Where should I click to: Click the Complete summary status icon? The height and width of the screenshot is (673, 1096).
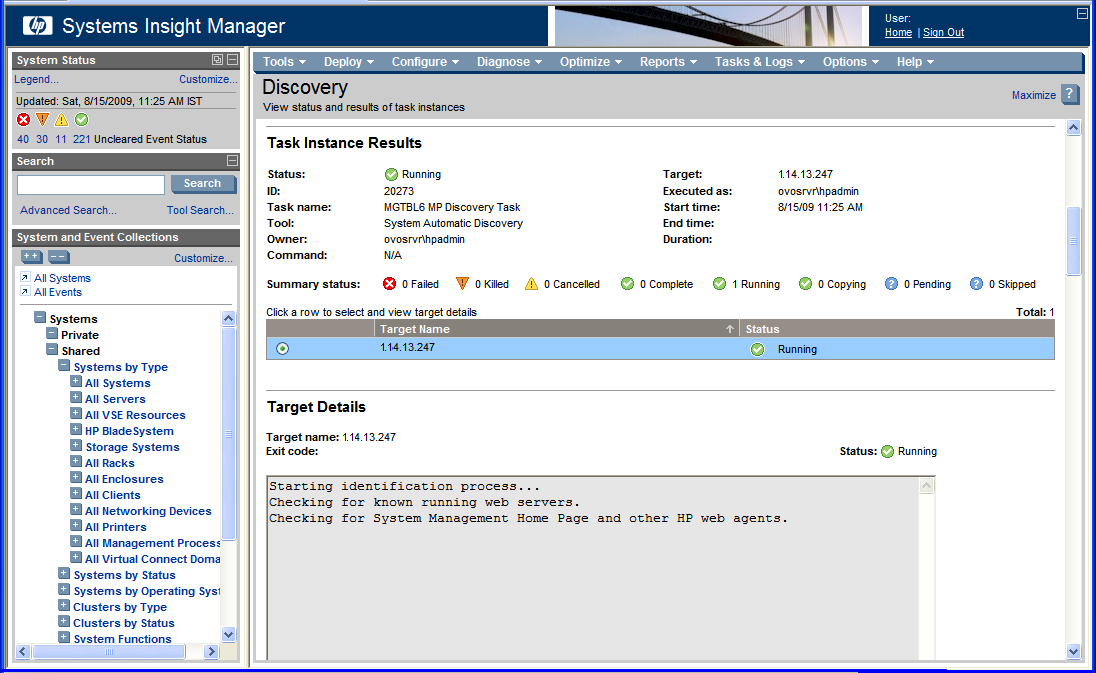pyautogui.click(x=627, y=284)
